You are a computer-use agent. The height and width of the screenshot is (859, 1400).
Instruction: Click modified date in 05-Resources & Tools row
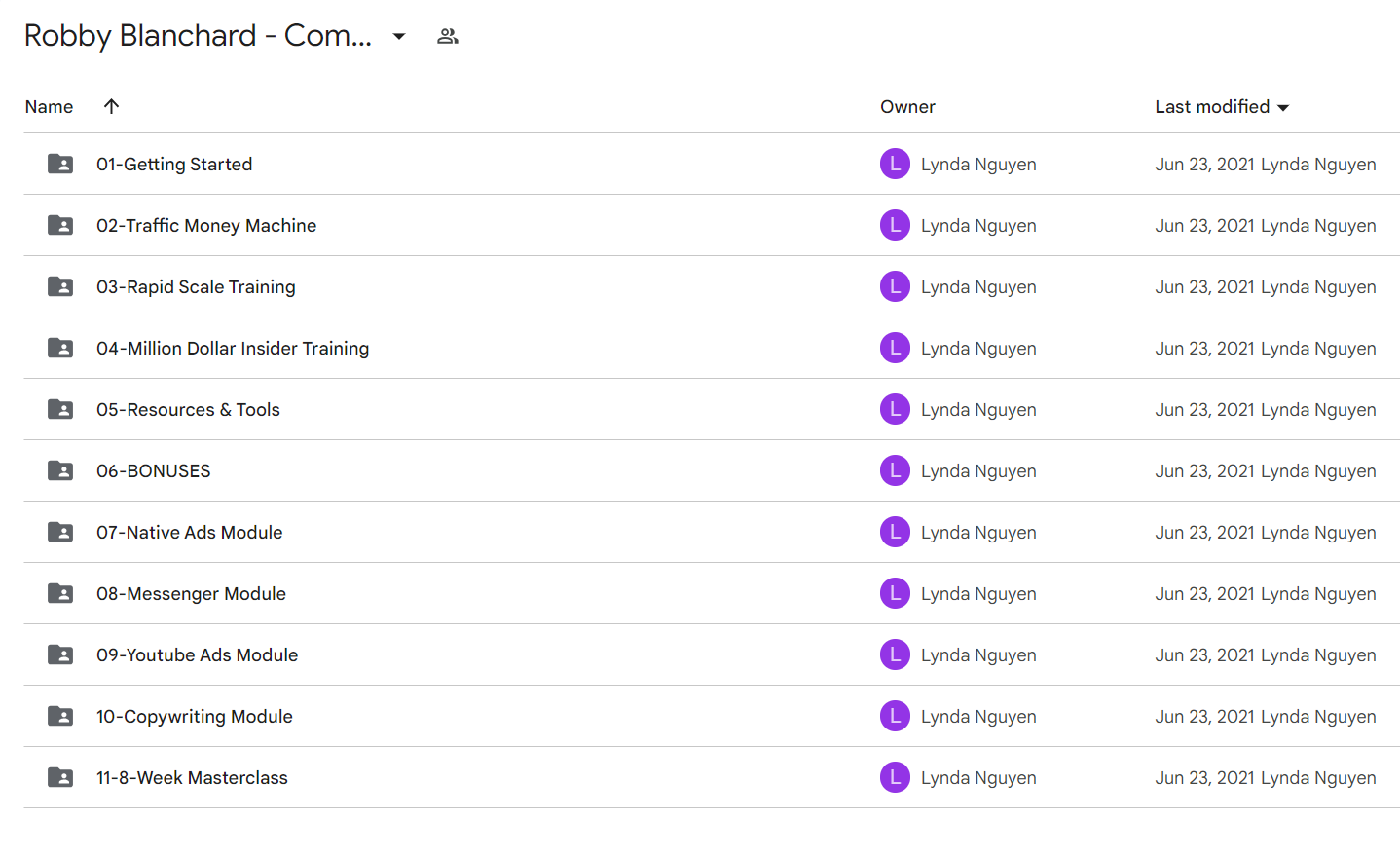tap(1266, 410)
